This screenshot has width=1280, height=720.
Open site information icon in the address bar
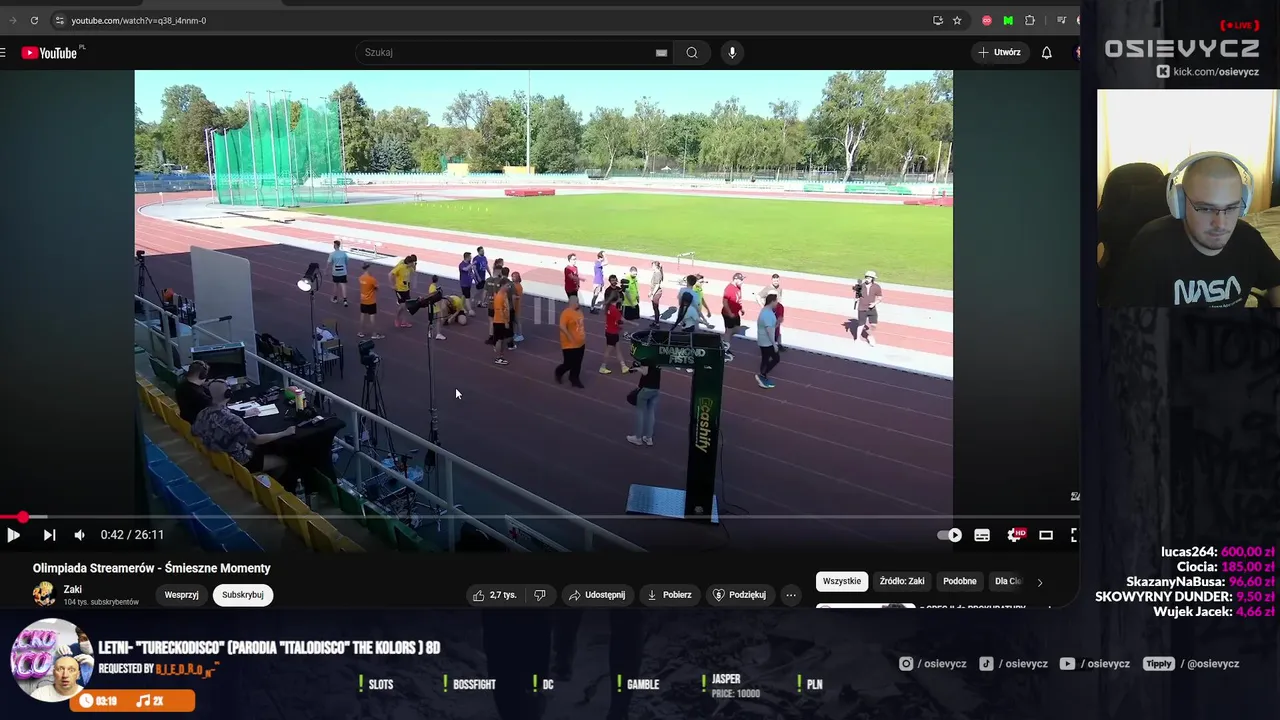point(59,20)
